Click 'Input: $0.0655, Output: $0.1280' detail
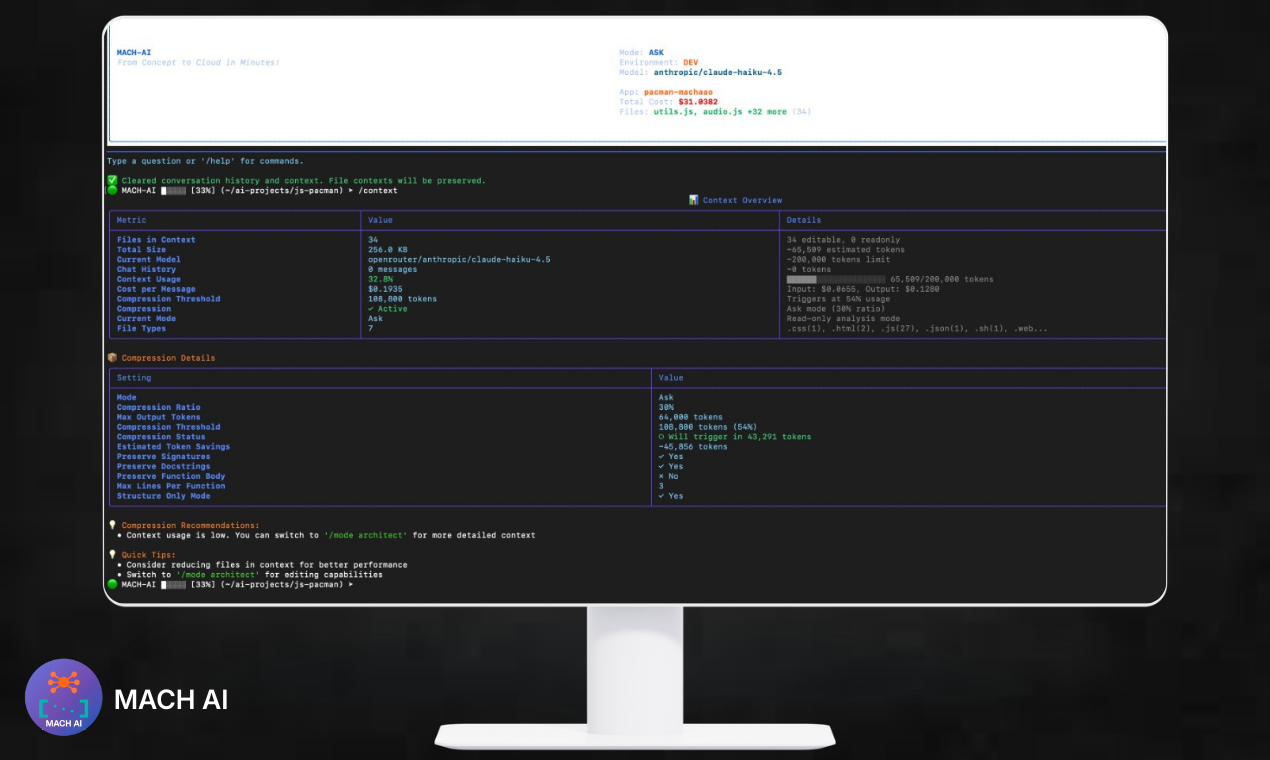This screenshot has height=760, width=1270. pos(863,289)
